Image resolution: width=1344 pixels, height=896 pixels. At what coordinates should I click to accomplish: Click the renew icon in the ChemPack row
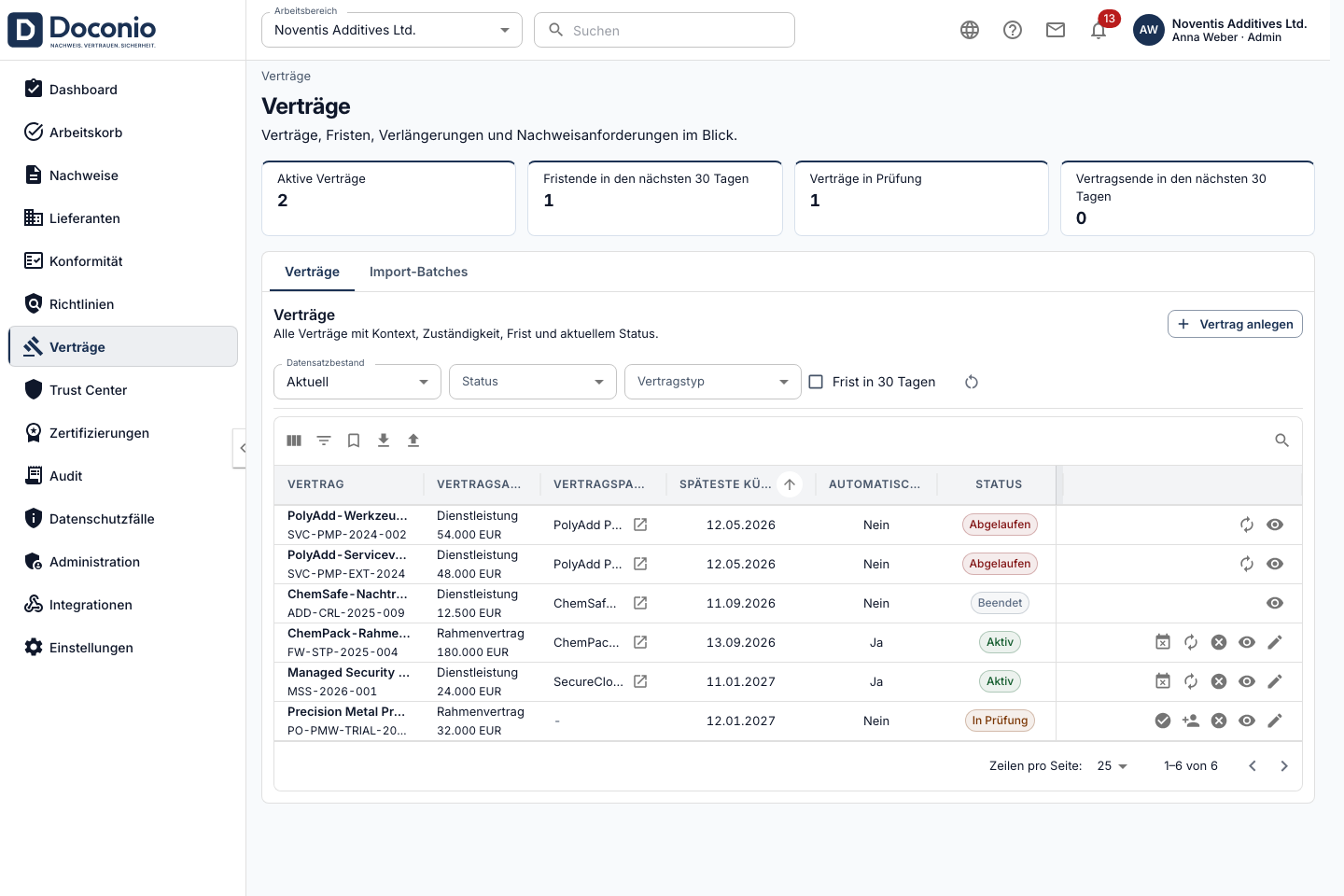[x=1191, y=642]
